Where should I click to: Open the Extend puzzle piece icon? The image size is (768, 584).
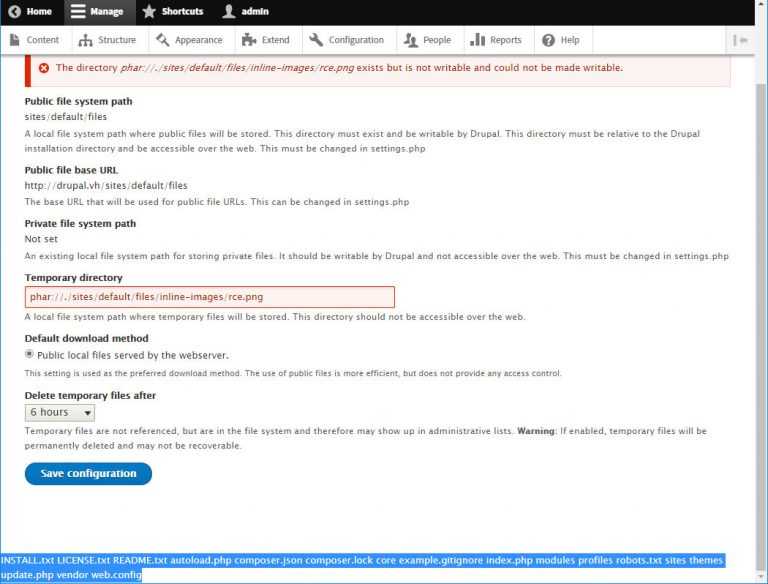249,40
